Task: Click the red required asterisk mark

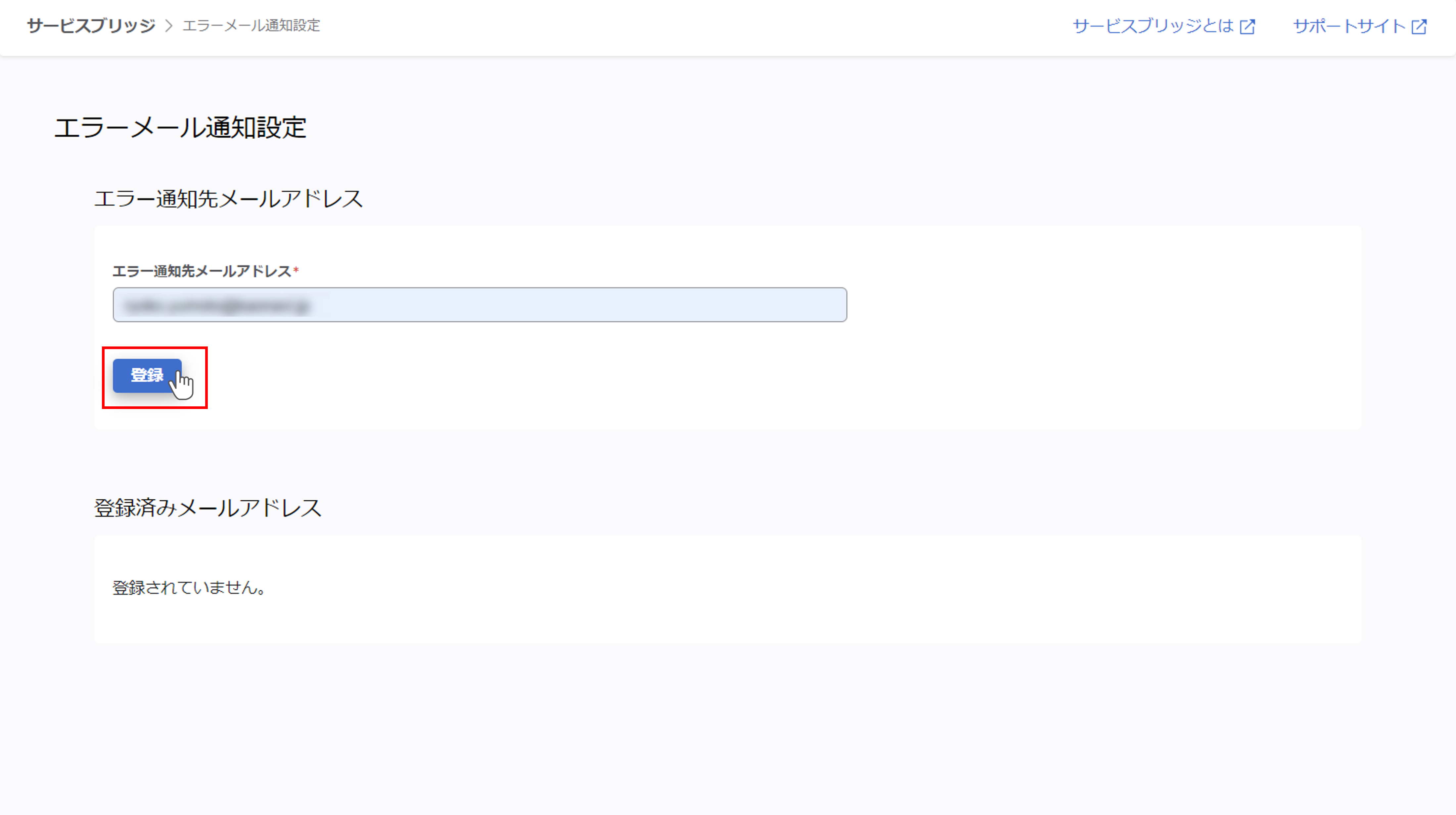Action: point(296,270)
